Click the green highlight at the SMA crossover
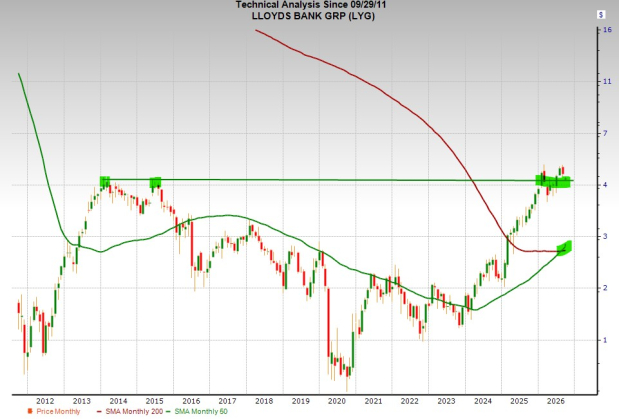Image resolution: width=619 pixels, height=419 pixels. point(565,248)
